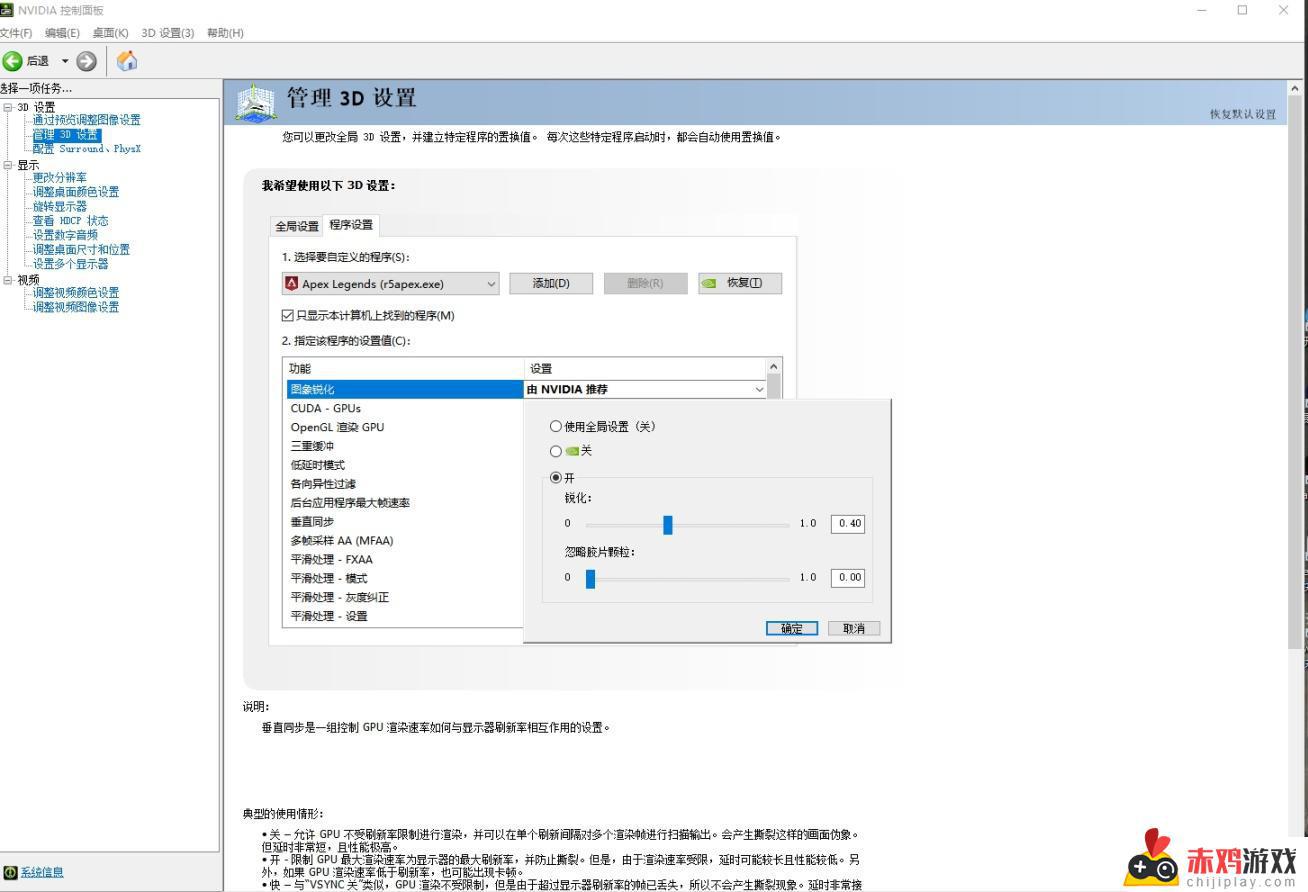Open the 系统信息 link
Viewport: 1308px width, 892px height.
coord(42,872)
